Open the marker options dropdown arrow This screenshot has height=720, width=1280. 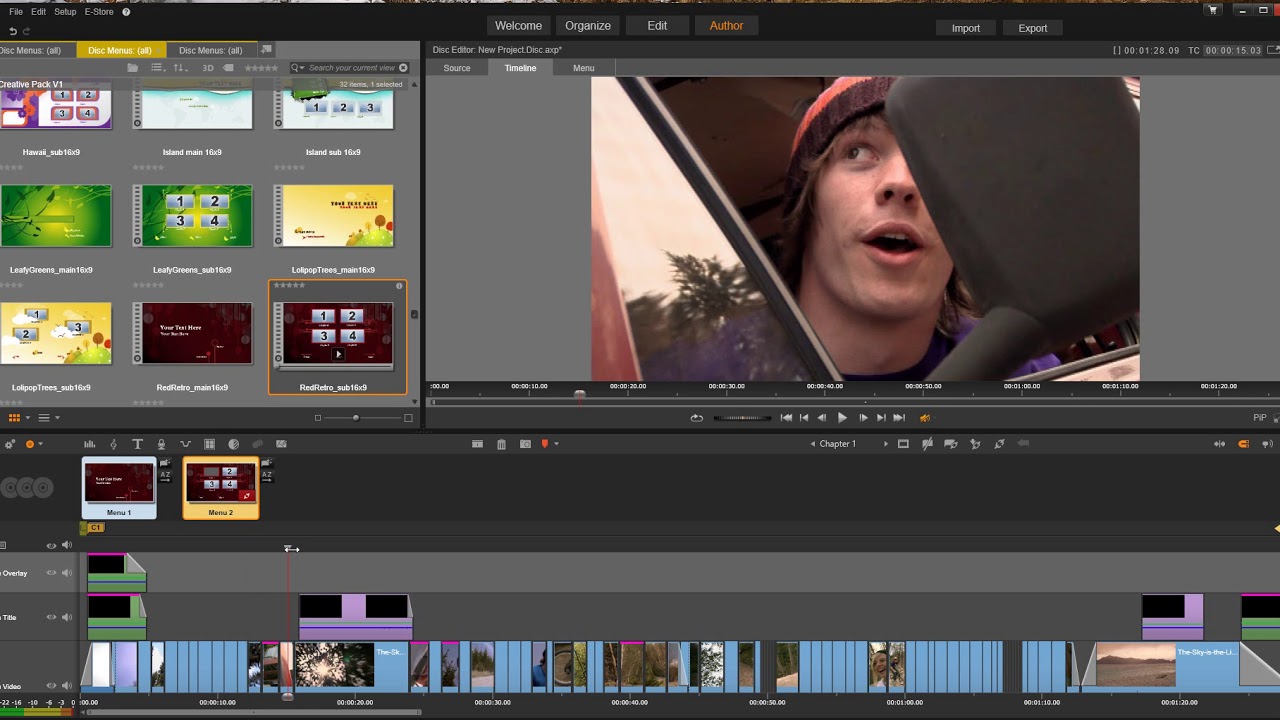coord(556,444)
